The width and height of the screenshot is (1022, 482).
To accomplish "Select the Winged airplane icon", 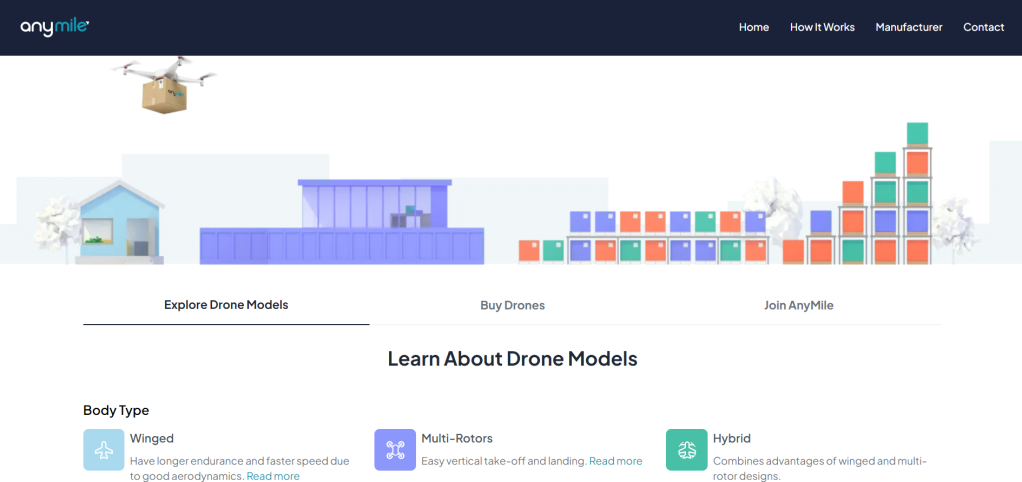I will pyautogui.click(x=104, y=450).
